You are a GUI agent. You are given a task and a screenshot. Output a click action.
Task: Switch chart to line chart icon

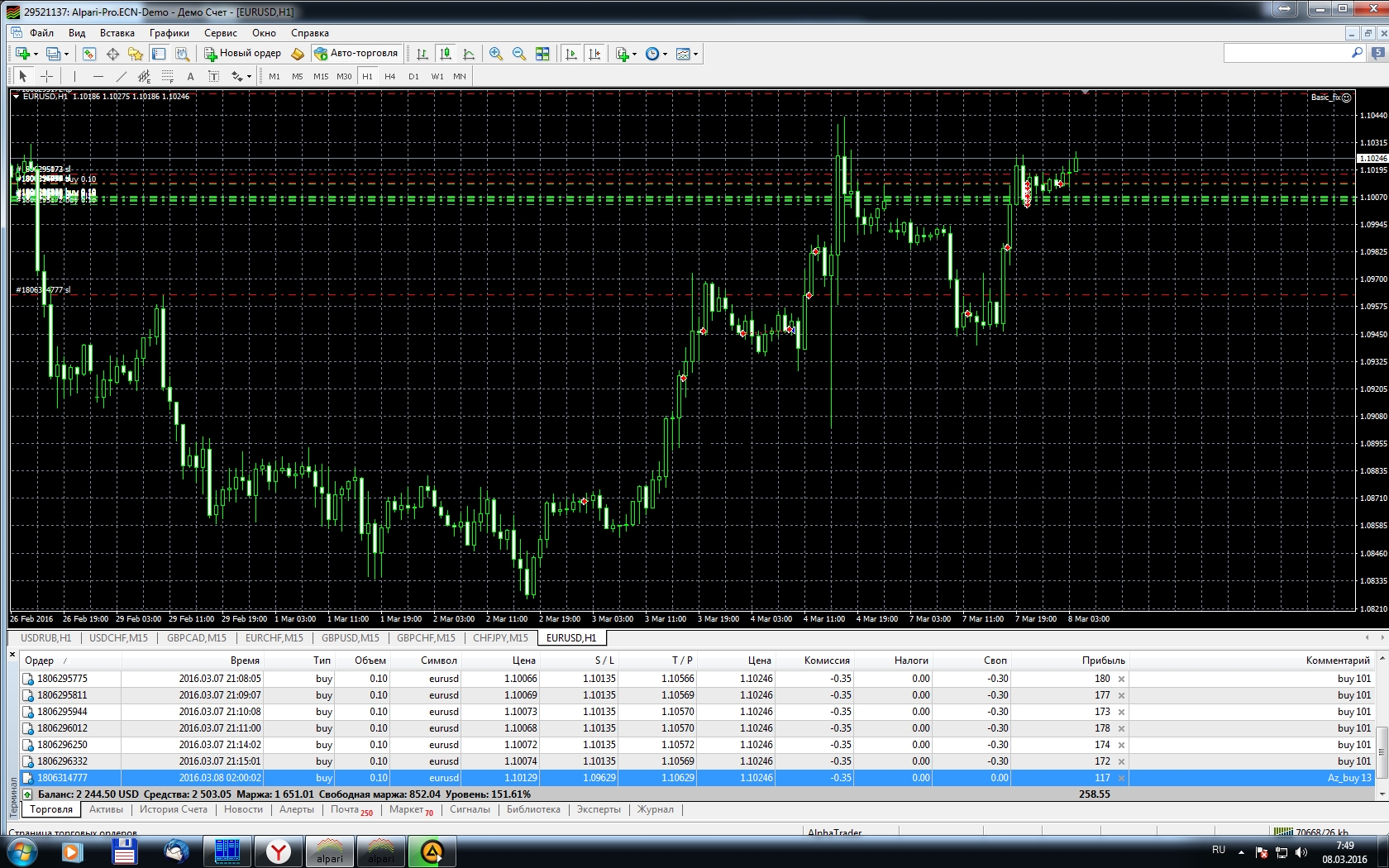469,54
